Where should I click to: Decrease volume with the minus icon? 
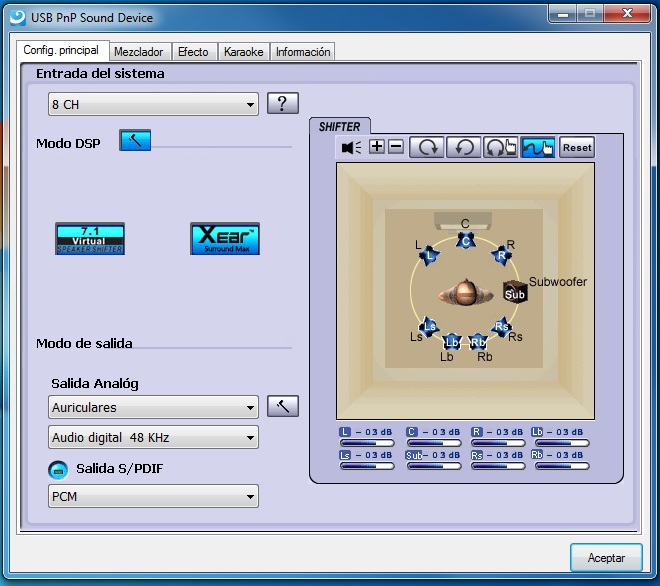coord(396,146)
